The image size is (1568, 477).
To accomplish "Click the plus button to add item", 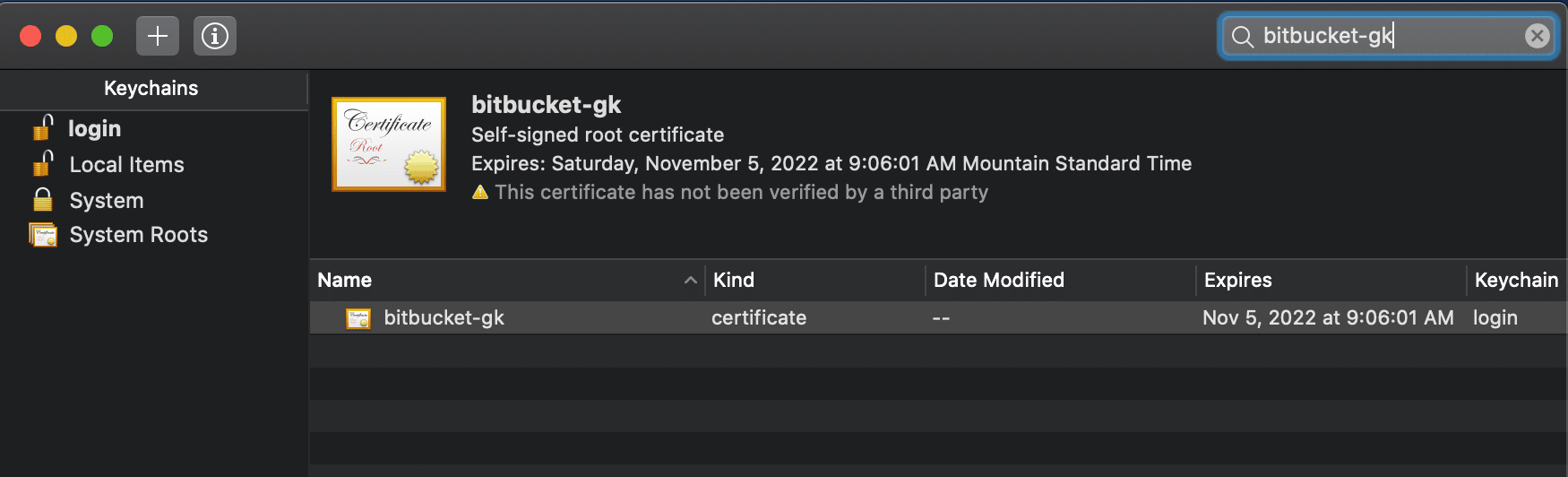I will click(x=158, y=36).
